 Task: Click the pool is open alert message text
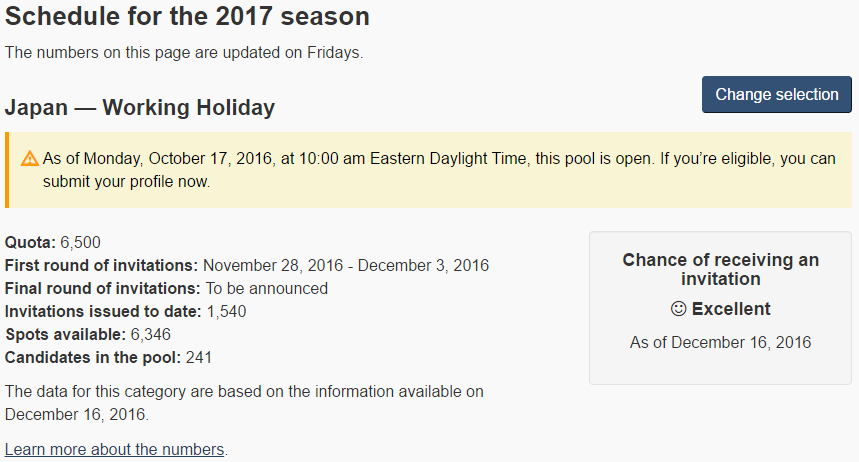[439, 170]
